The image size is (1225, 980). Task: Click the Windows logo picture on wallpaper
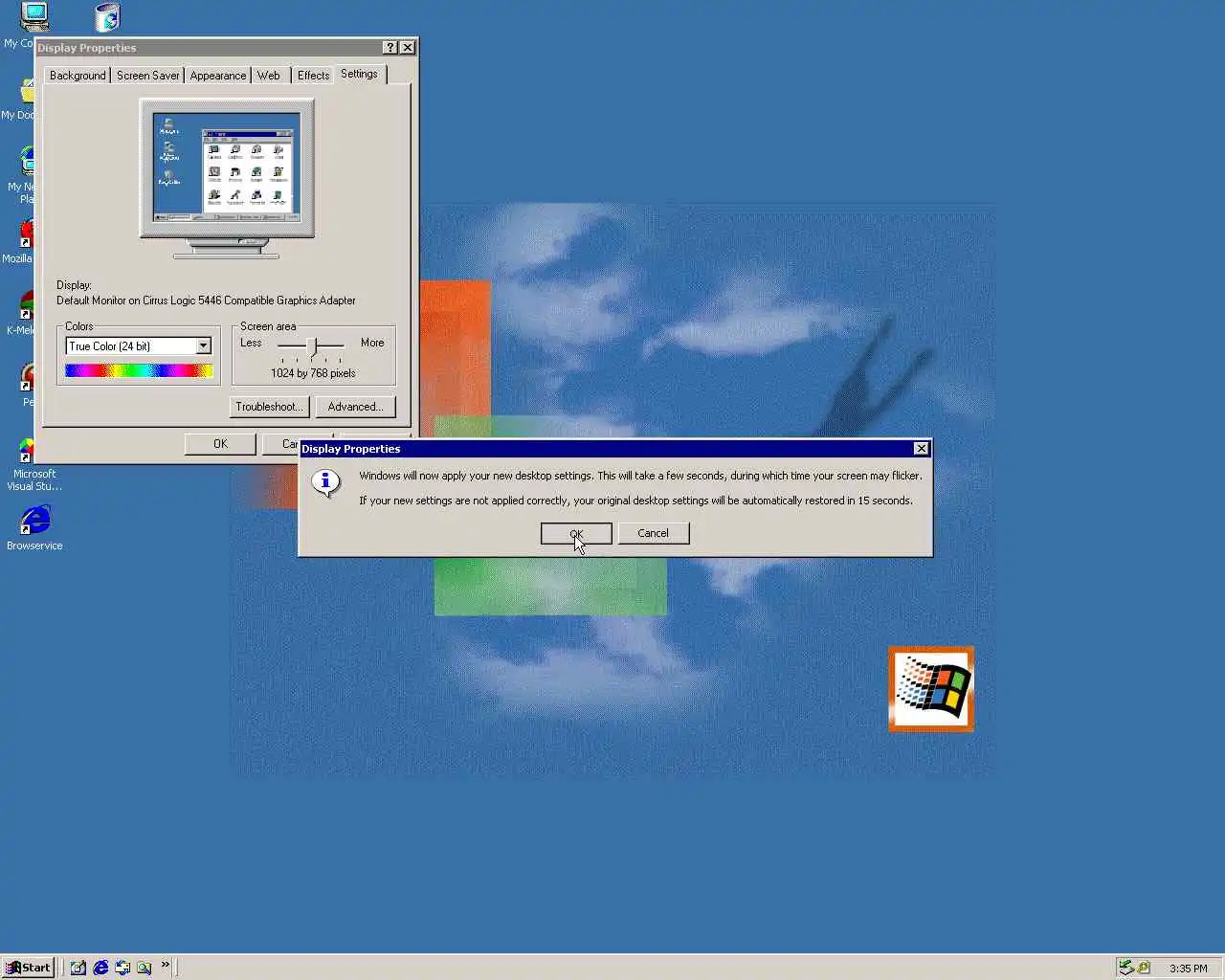pos(931,689)
